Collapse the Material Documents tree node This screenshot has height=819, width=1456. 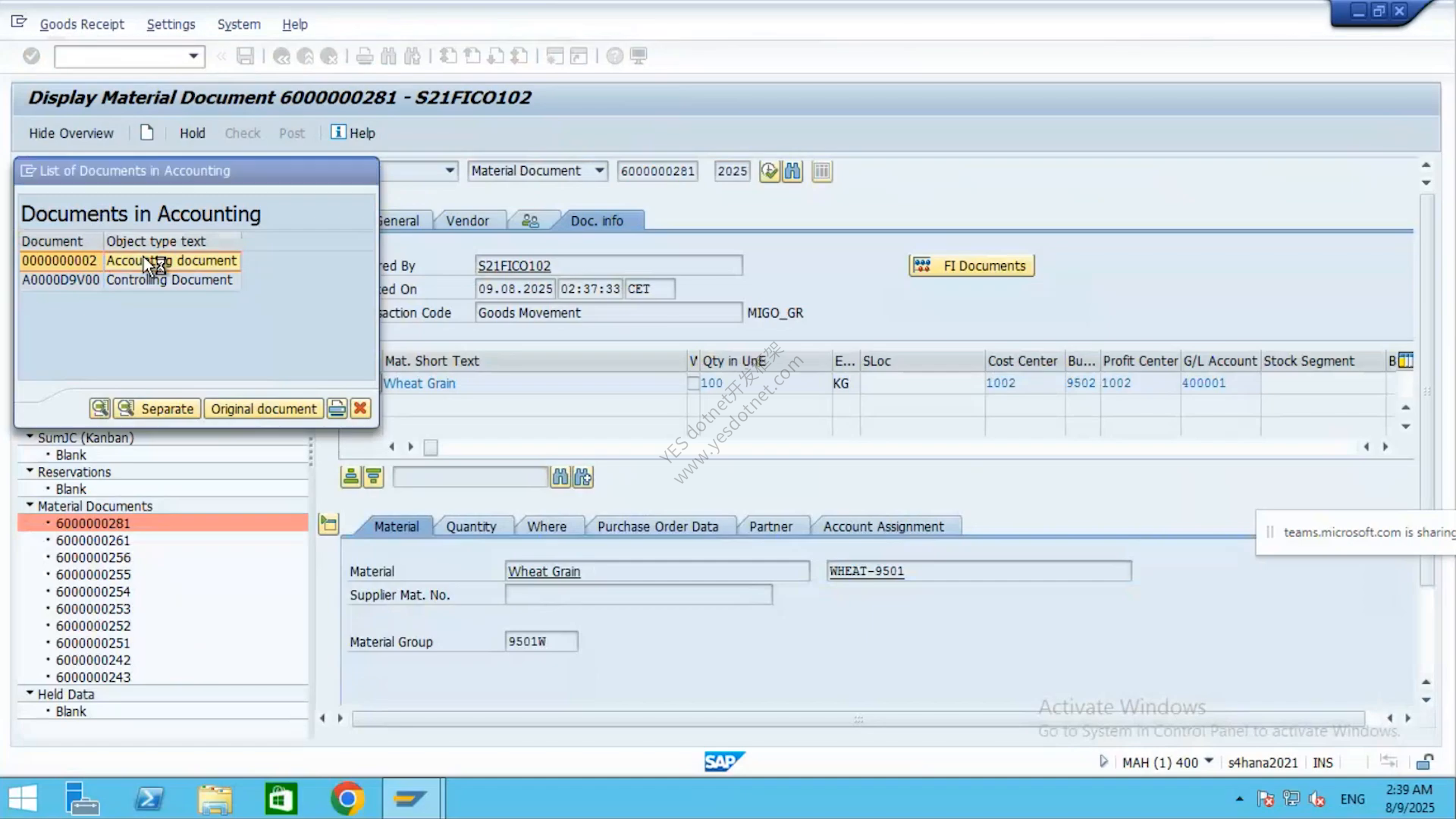click(30, 505)
